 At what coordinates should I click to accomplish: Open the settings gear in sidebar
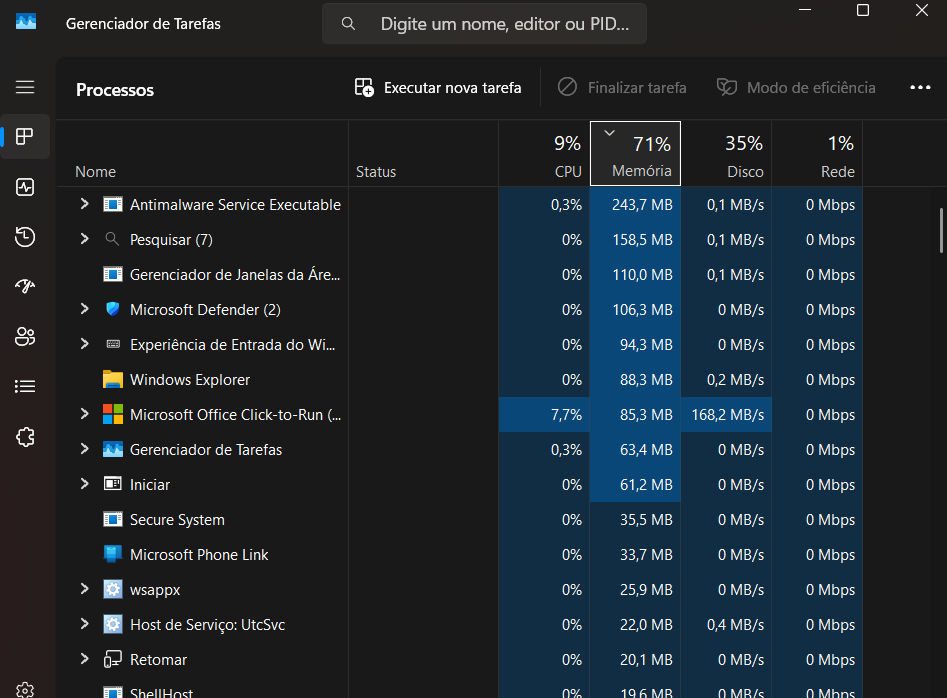(x=25, y=689)
